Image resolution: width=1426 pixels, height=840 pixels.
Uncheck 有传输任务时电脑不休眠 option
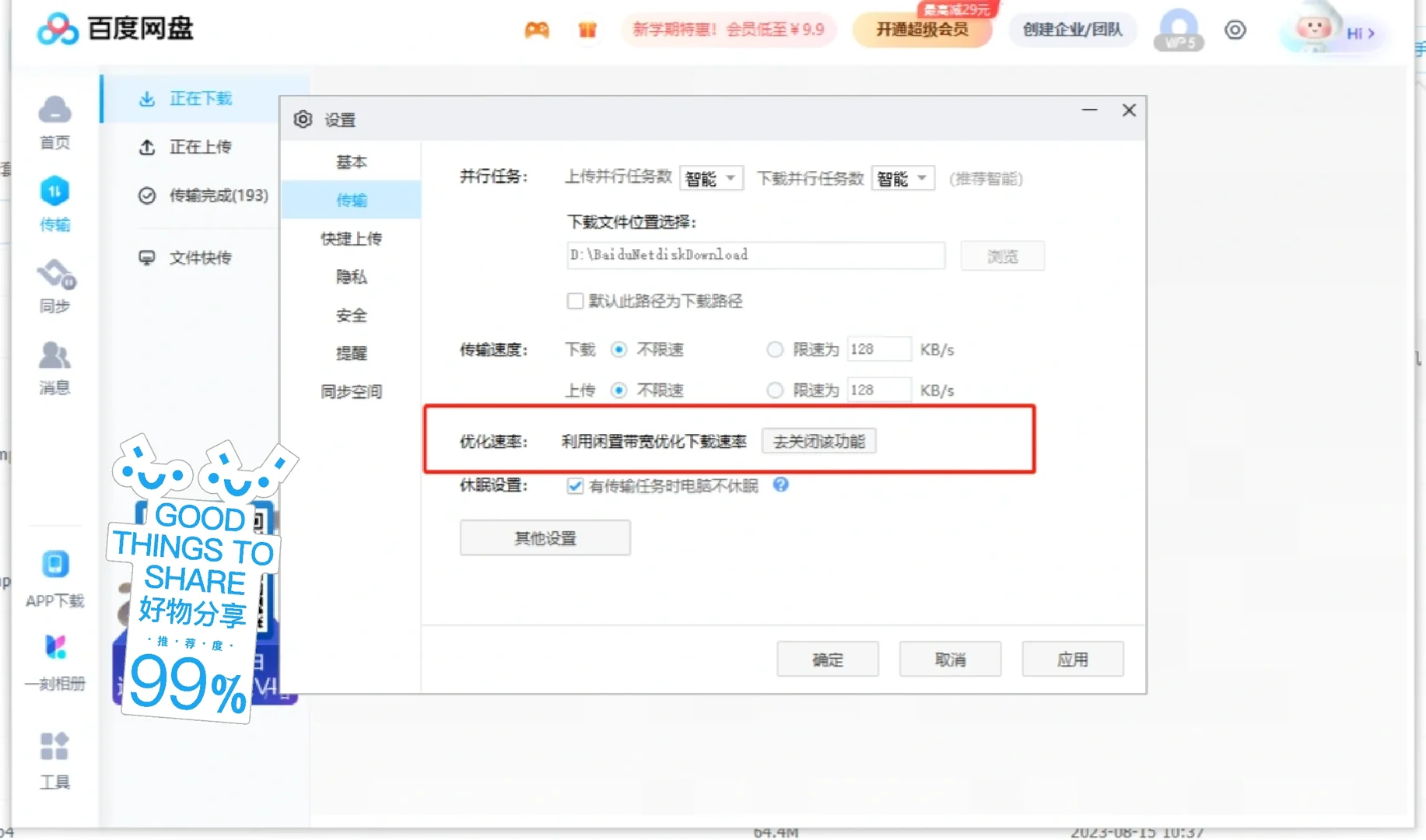click(x=575, y=485)
